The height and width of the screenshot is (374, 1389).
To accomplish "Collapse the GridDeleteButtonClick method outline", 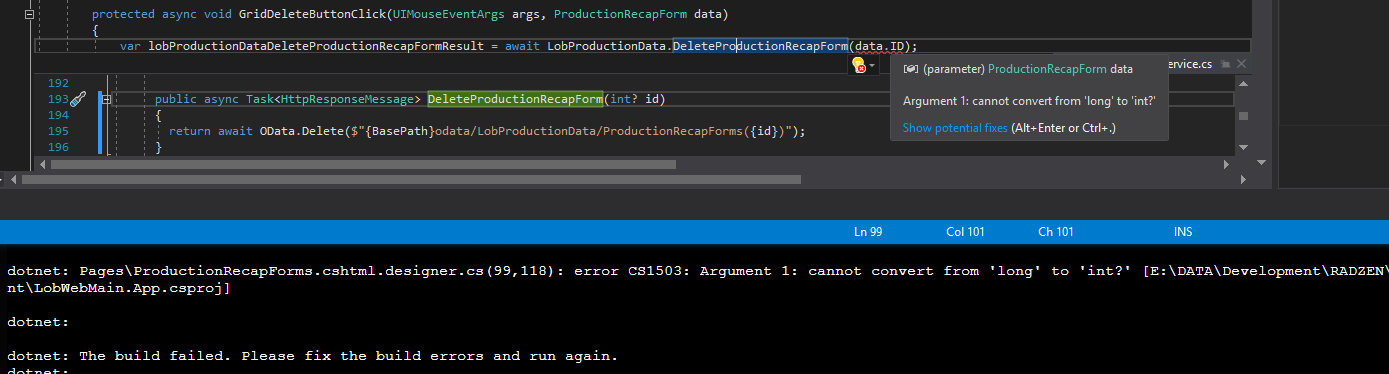I will click(29, 15).
